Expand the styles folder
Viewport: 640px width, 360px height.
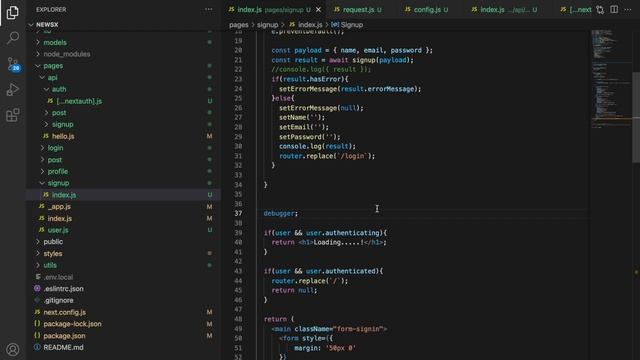pyautogui.click(x=53, y=253)
